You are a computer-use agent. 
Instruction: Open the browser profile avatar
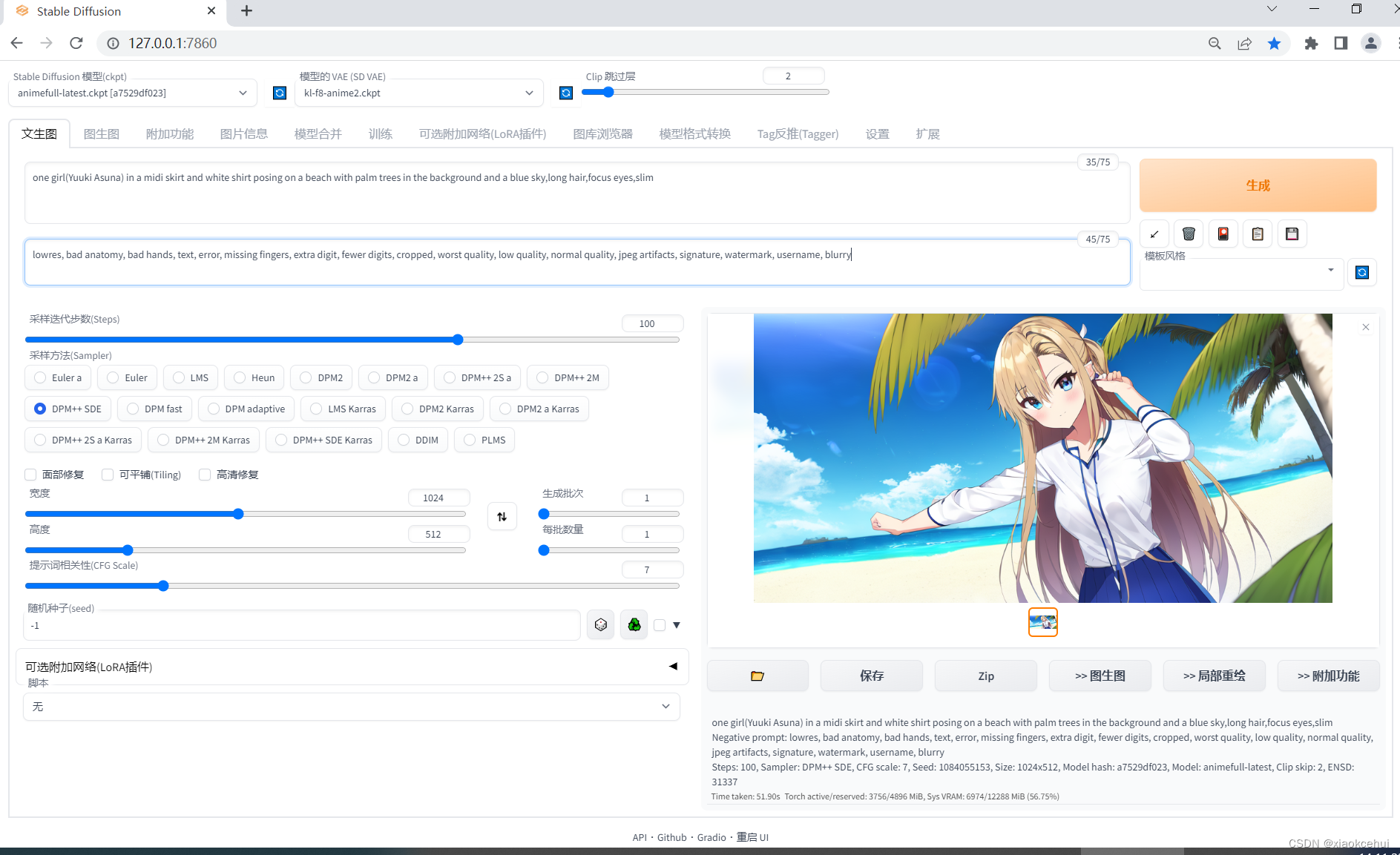pos(1371,43)
